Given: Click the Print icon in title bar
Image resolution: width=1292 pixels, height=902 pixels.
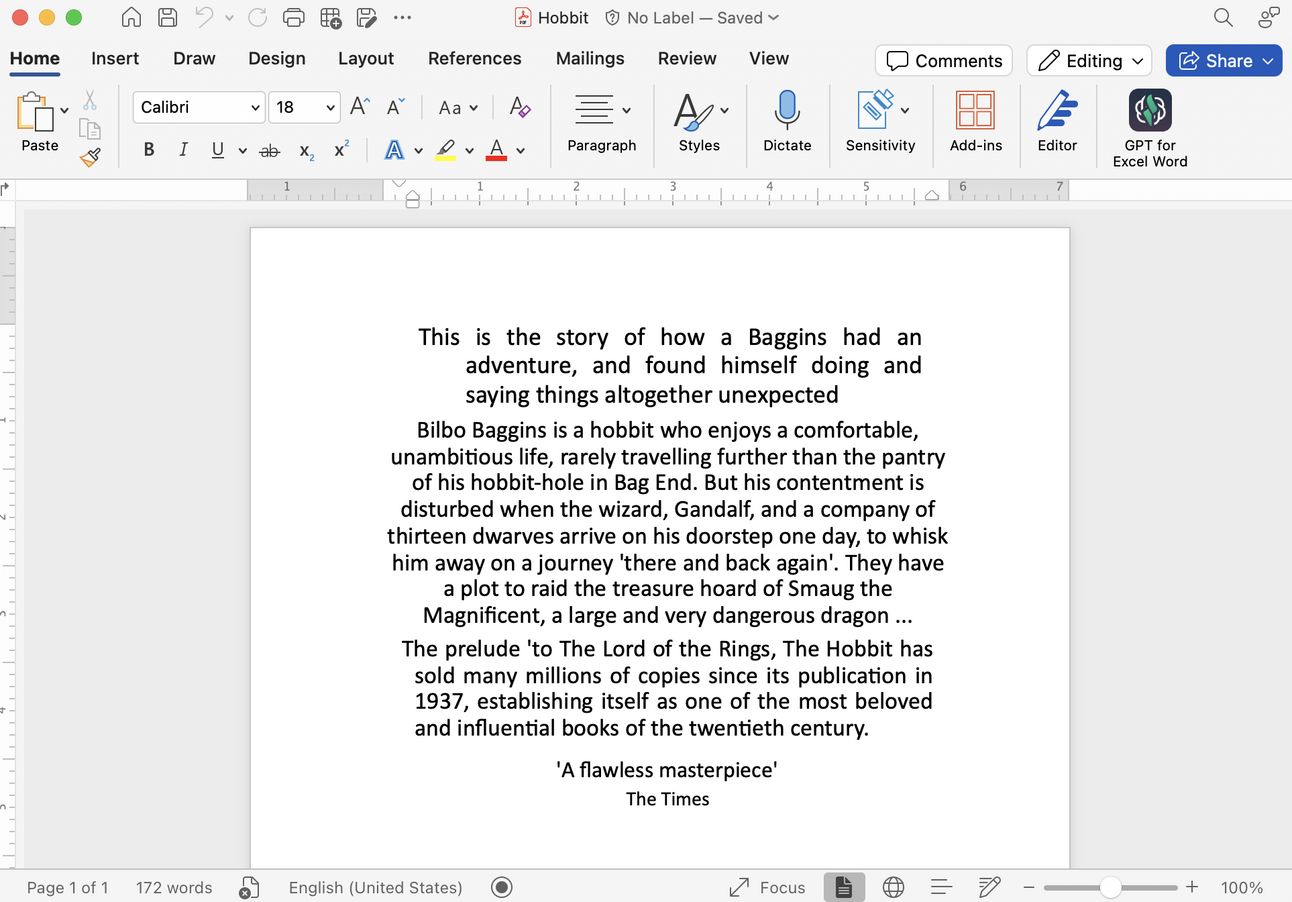Looking at the screenshot, I should point(293,18).
